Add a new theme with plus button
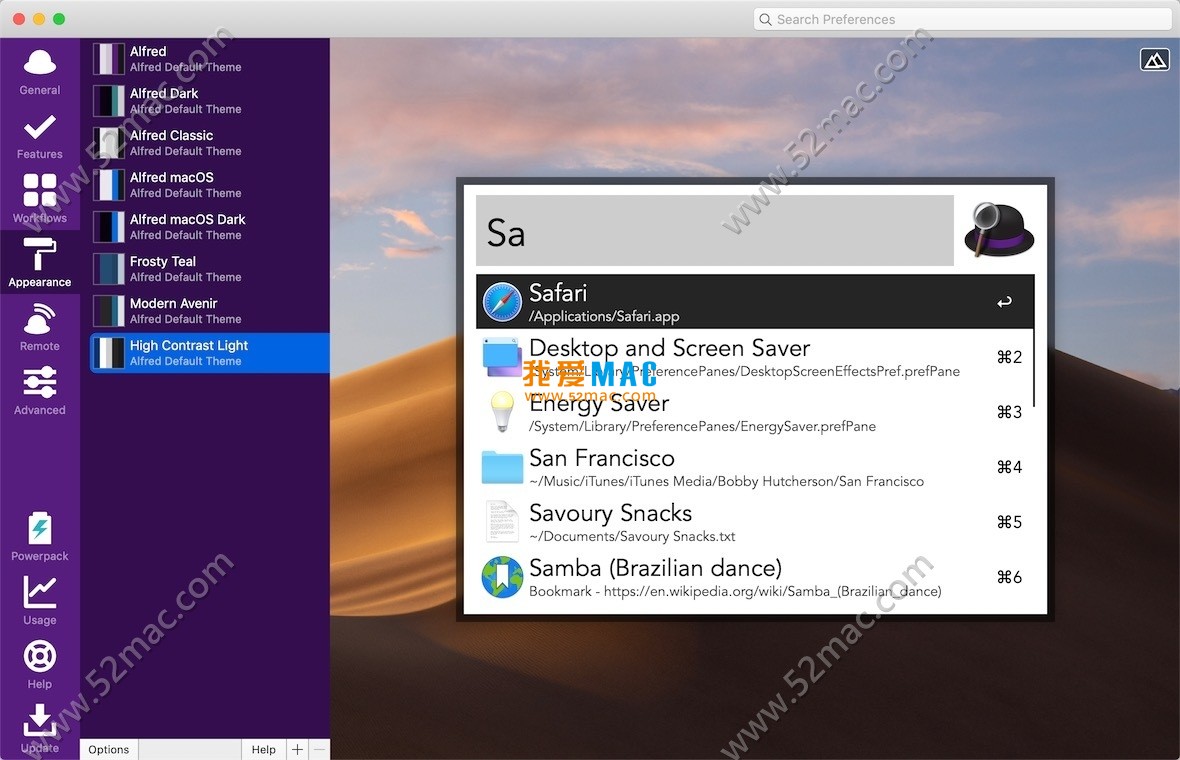The width and height of the screenshot is (1180, 760). pyautogui.click(x=297, y=749)
